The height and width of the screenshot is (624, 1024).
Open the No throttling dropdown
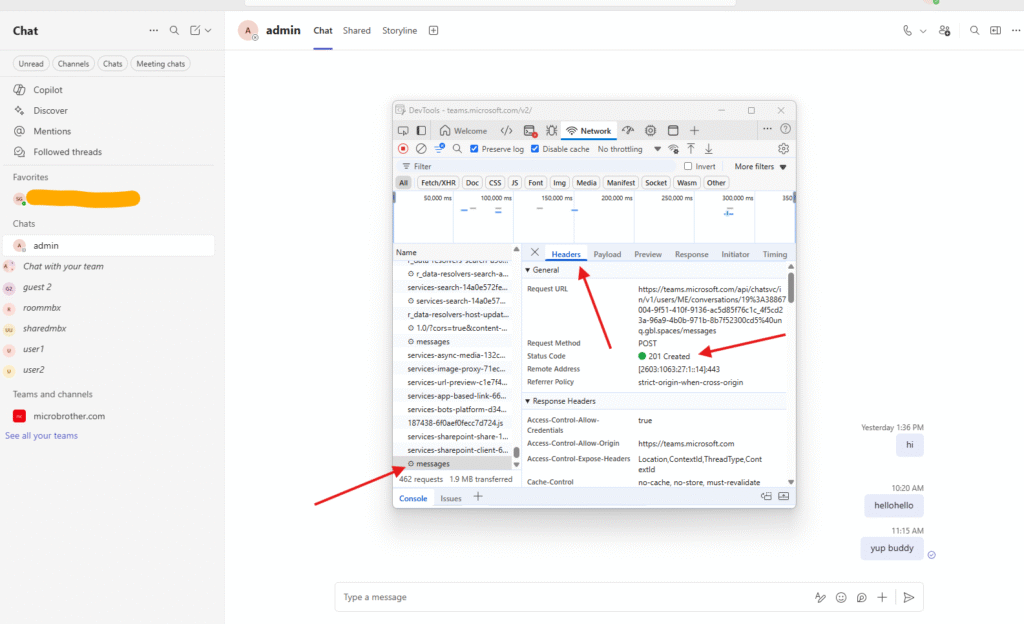click(628, 149)
